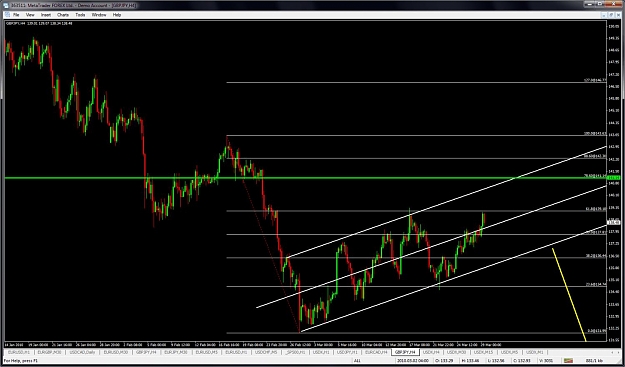Switch to the USDX,M1 chart tab
This screenshot has height=367, width=625.
coord(535,352)
